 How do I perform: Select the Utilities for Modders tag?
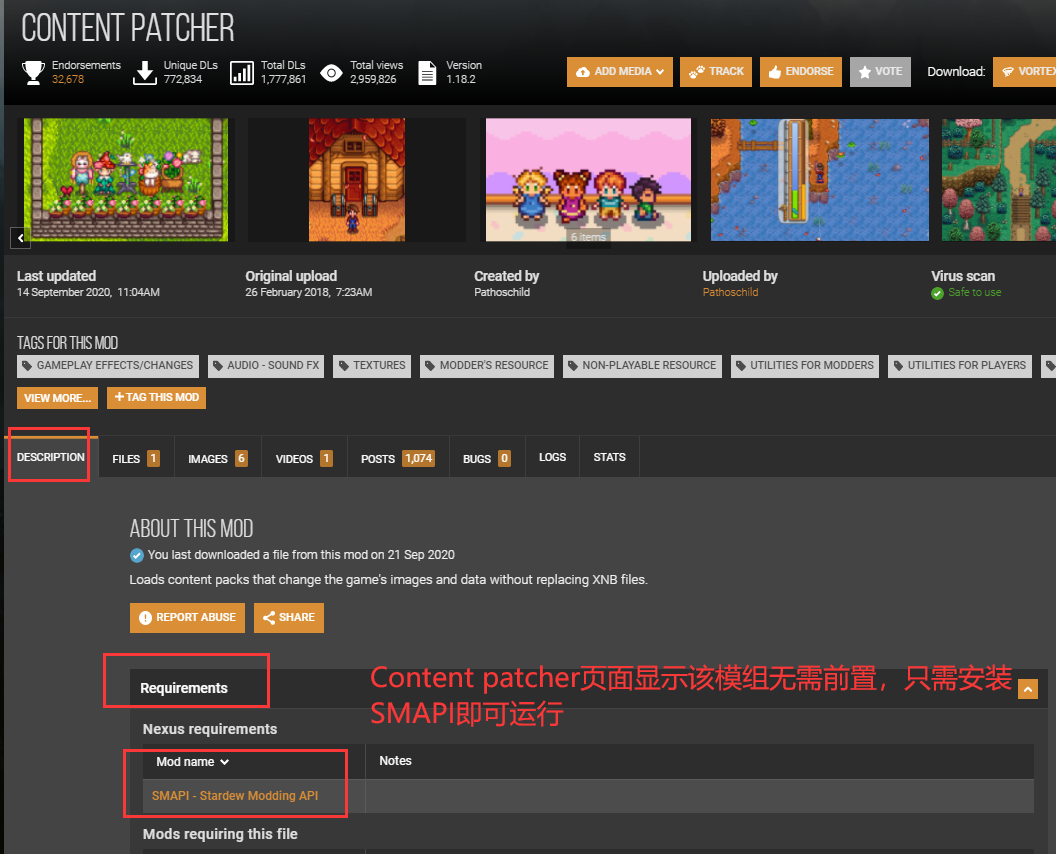coord(805,366)
